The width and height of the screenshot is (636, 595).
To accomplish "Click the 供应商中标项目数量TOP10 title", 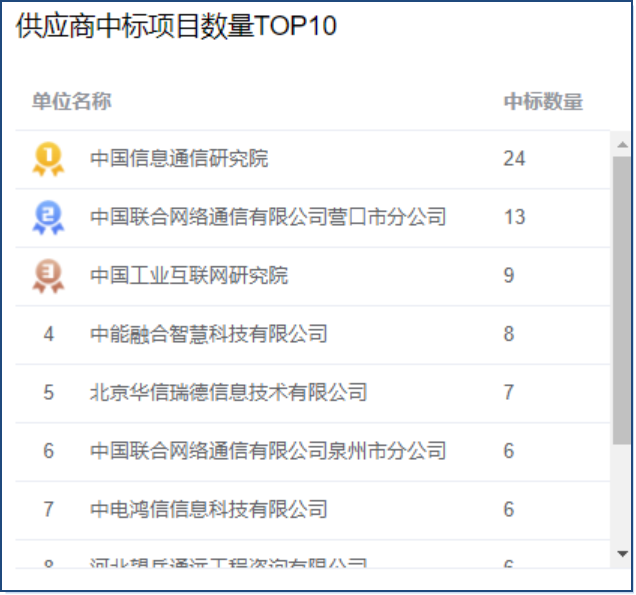I will pyautogui.click(x=176, y=26).
